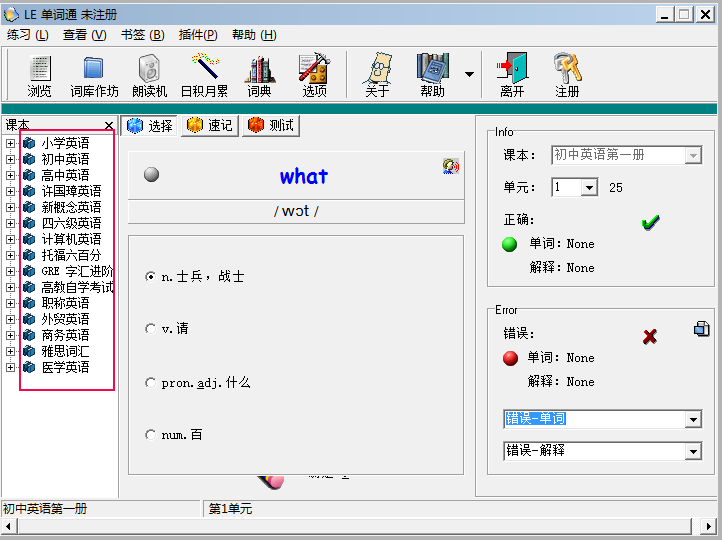This screenshot has height=540, width=722.
Task: Click the green checkmark icon
Action: (650, 223)
